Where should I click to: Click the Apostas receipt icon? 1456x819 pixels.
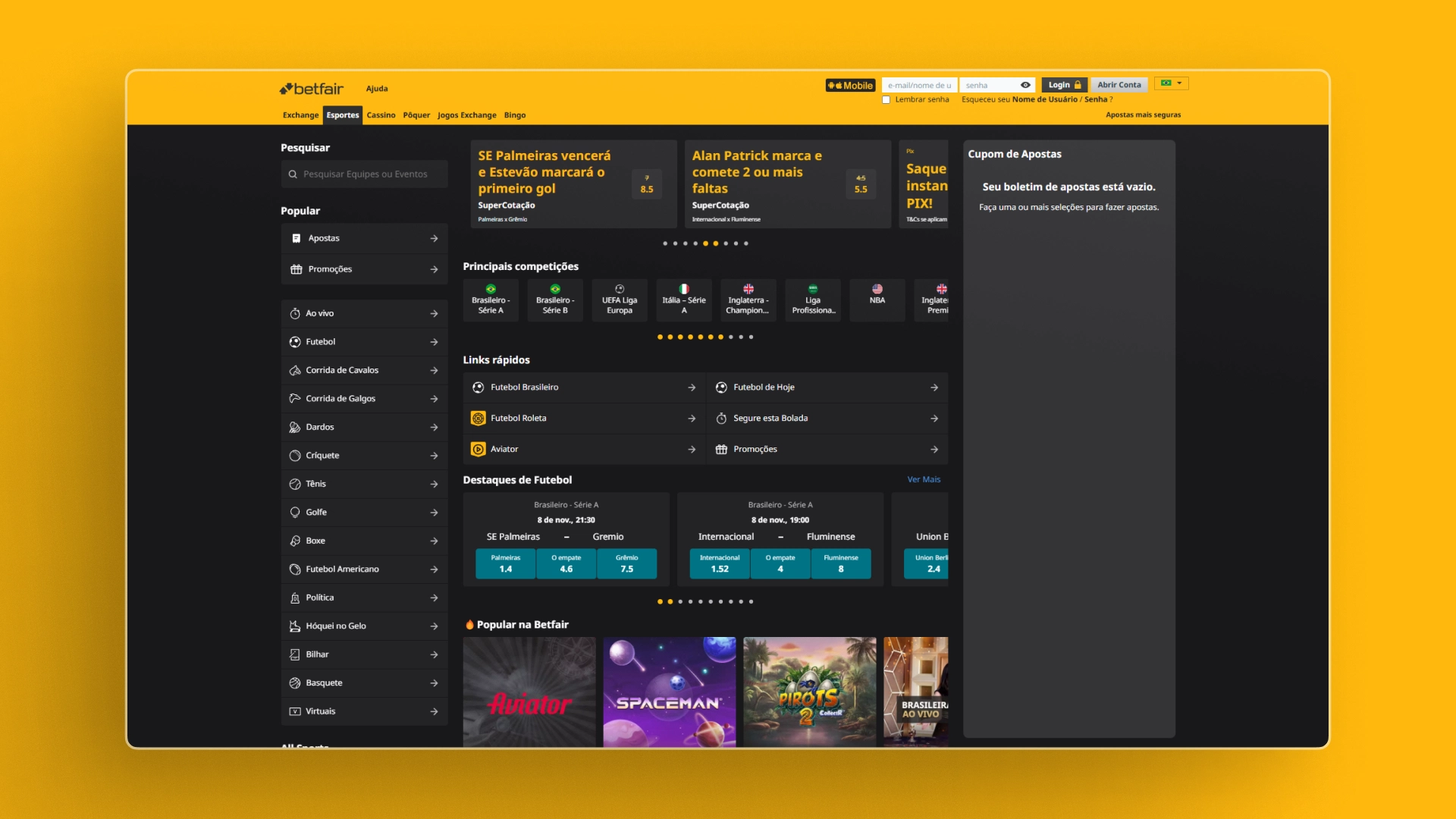[x=296, y=238]
